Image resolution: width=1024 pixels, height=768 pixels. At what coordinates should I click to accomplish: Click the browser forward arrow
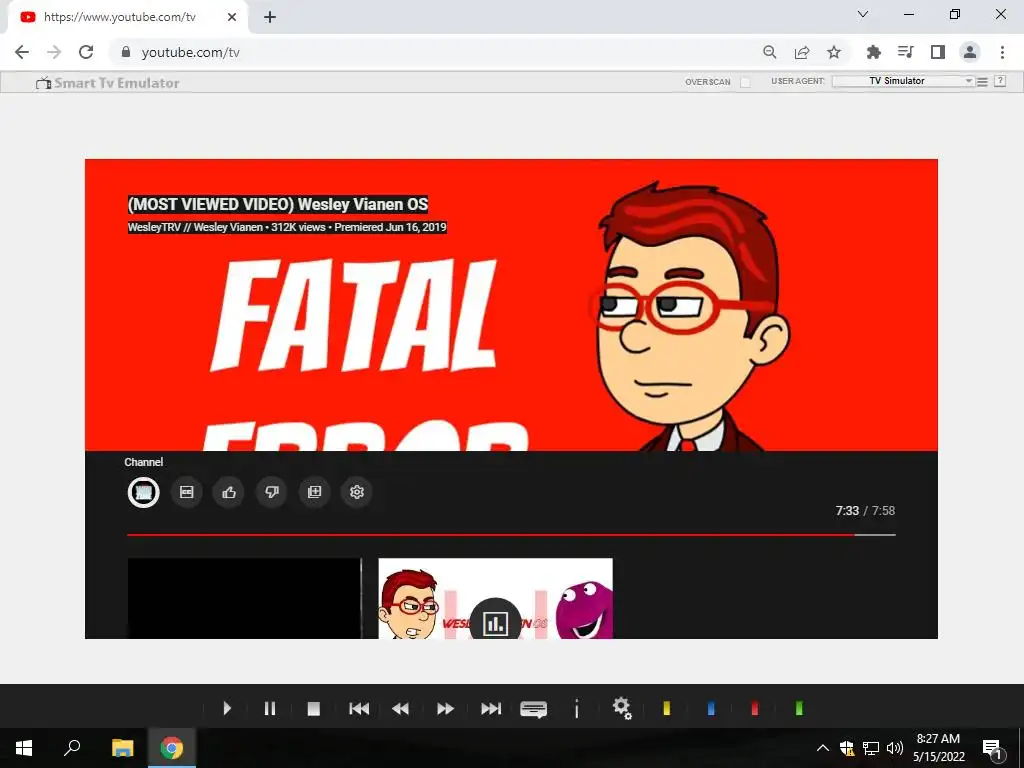[54, 52]
